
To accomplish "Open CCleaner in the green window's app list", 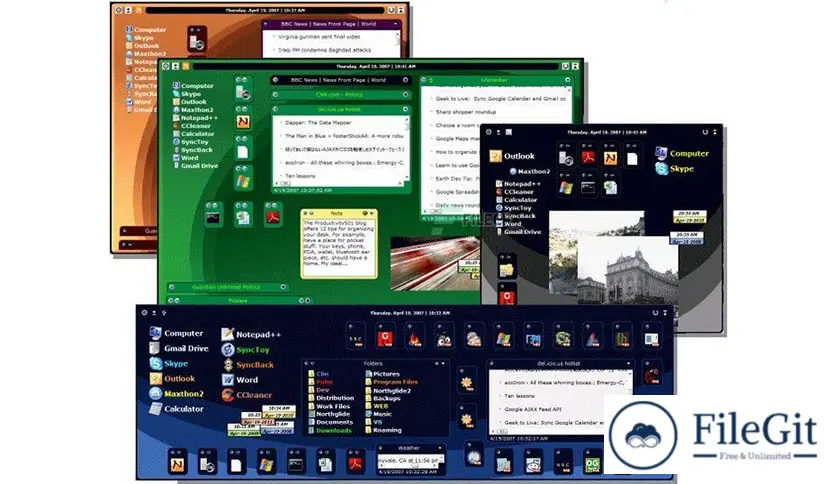I will point(191,126).
